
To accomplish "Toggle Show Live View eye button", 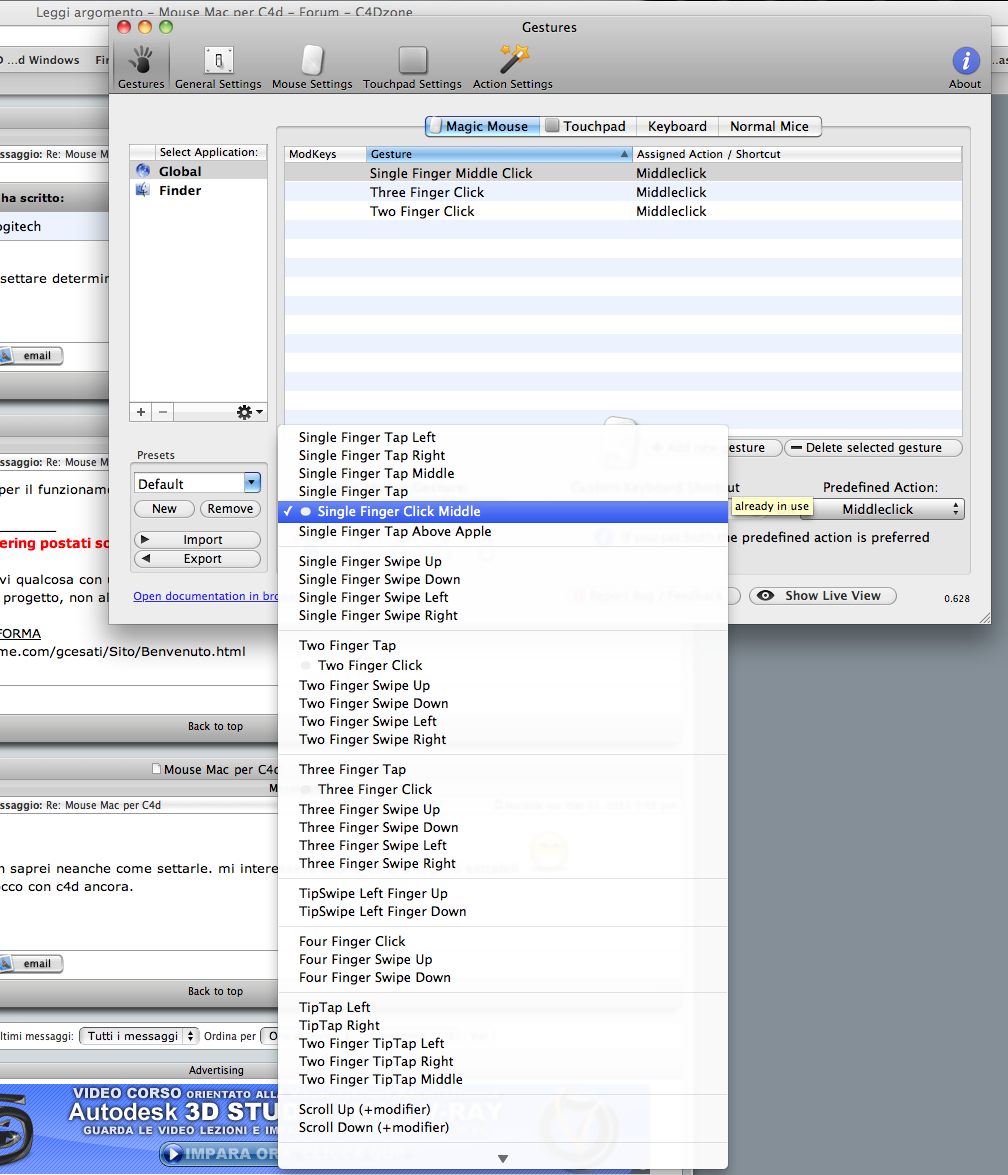I will click(823, 596).
